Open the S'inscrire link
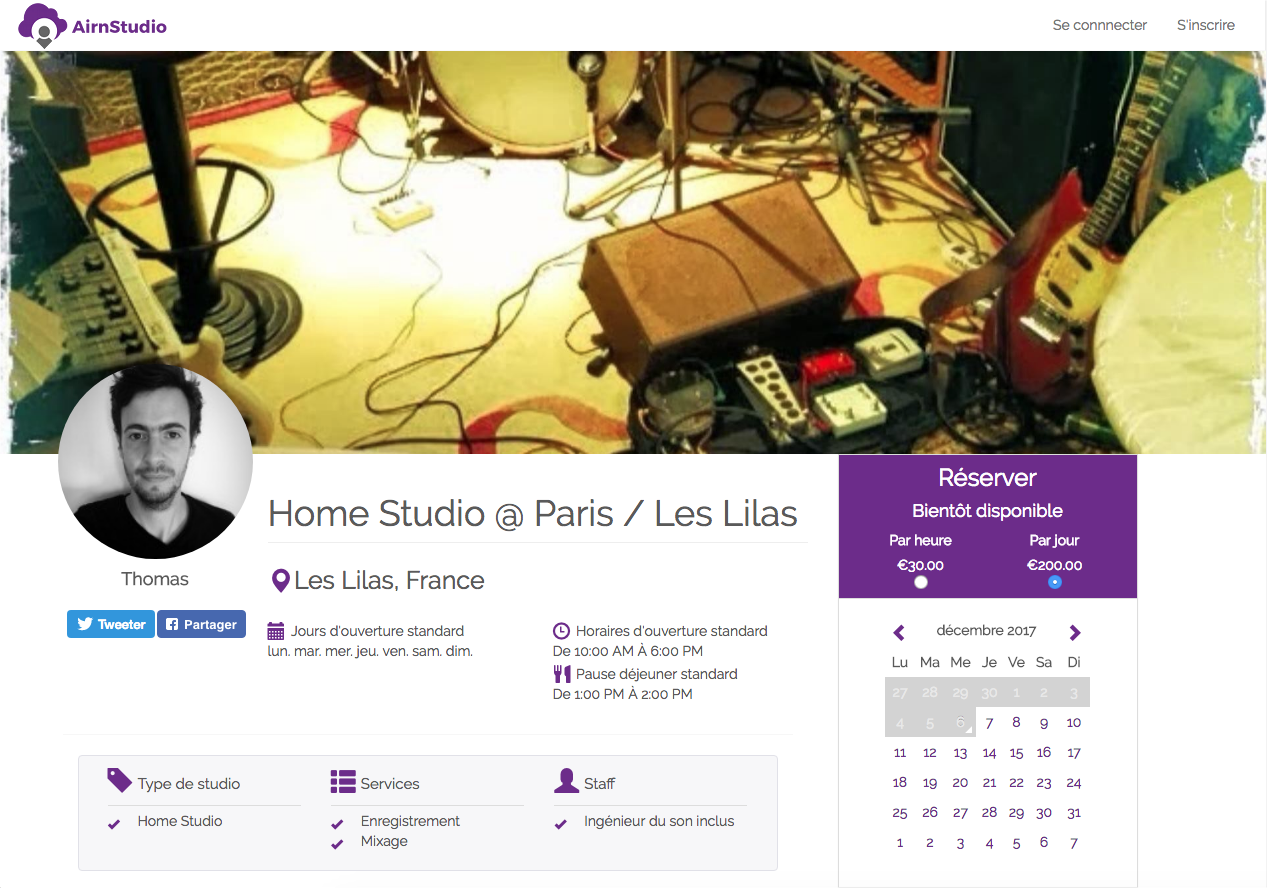1267x888 pixels. pos(1206,25)
